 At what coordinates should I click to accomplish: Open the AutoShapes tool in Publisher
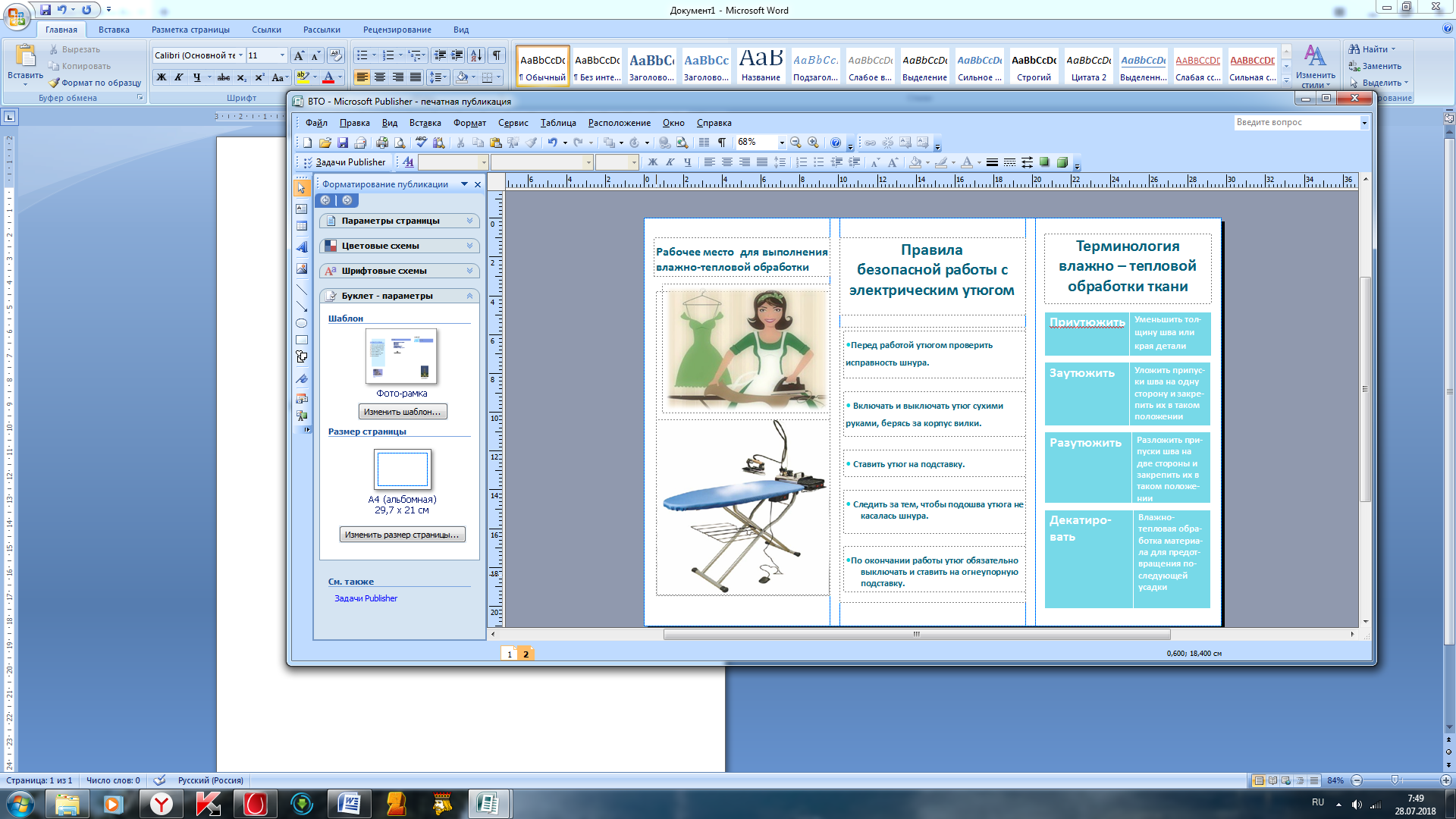(x=302, y=356)
